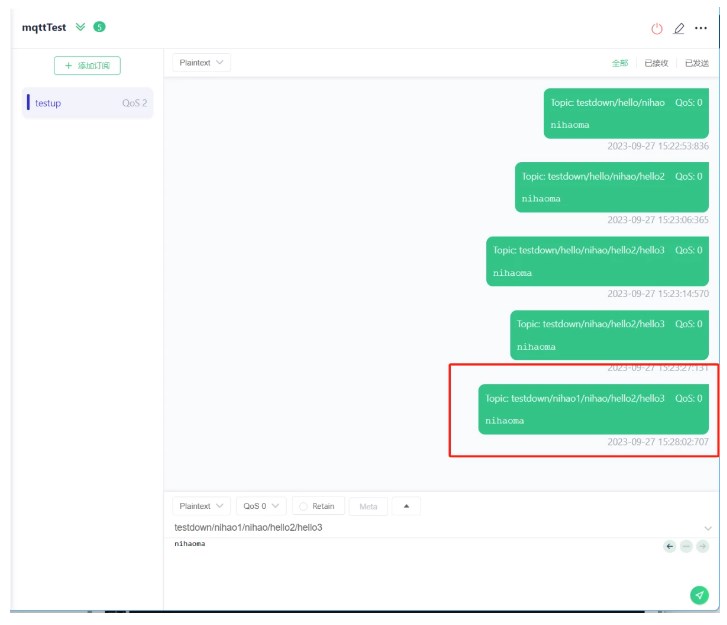Select the testup subscription

[x=87, y=103]
